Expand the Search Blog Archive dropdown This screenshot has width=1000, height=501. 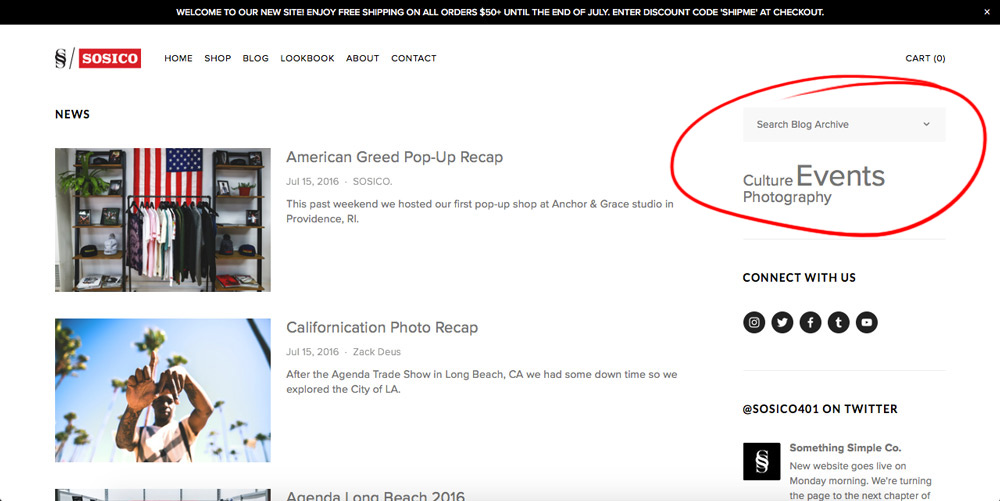844,124
